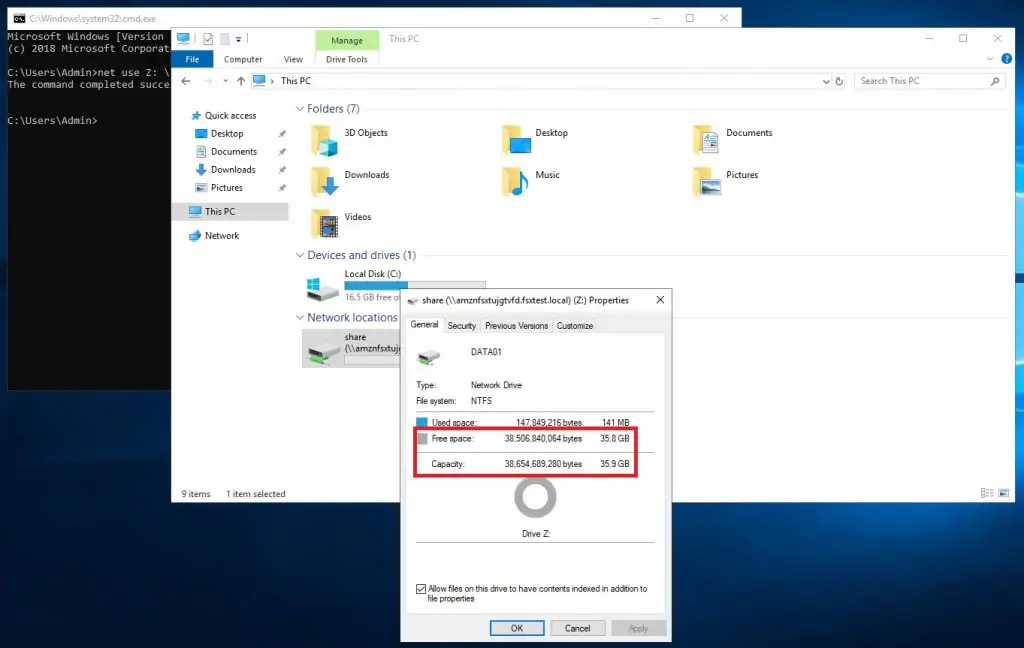This screenshot has height=648, width=1024.
Task: Select Desktop in Quick access sidebar
Action: (227, 133)
